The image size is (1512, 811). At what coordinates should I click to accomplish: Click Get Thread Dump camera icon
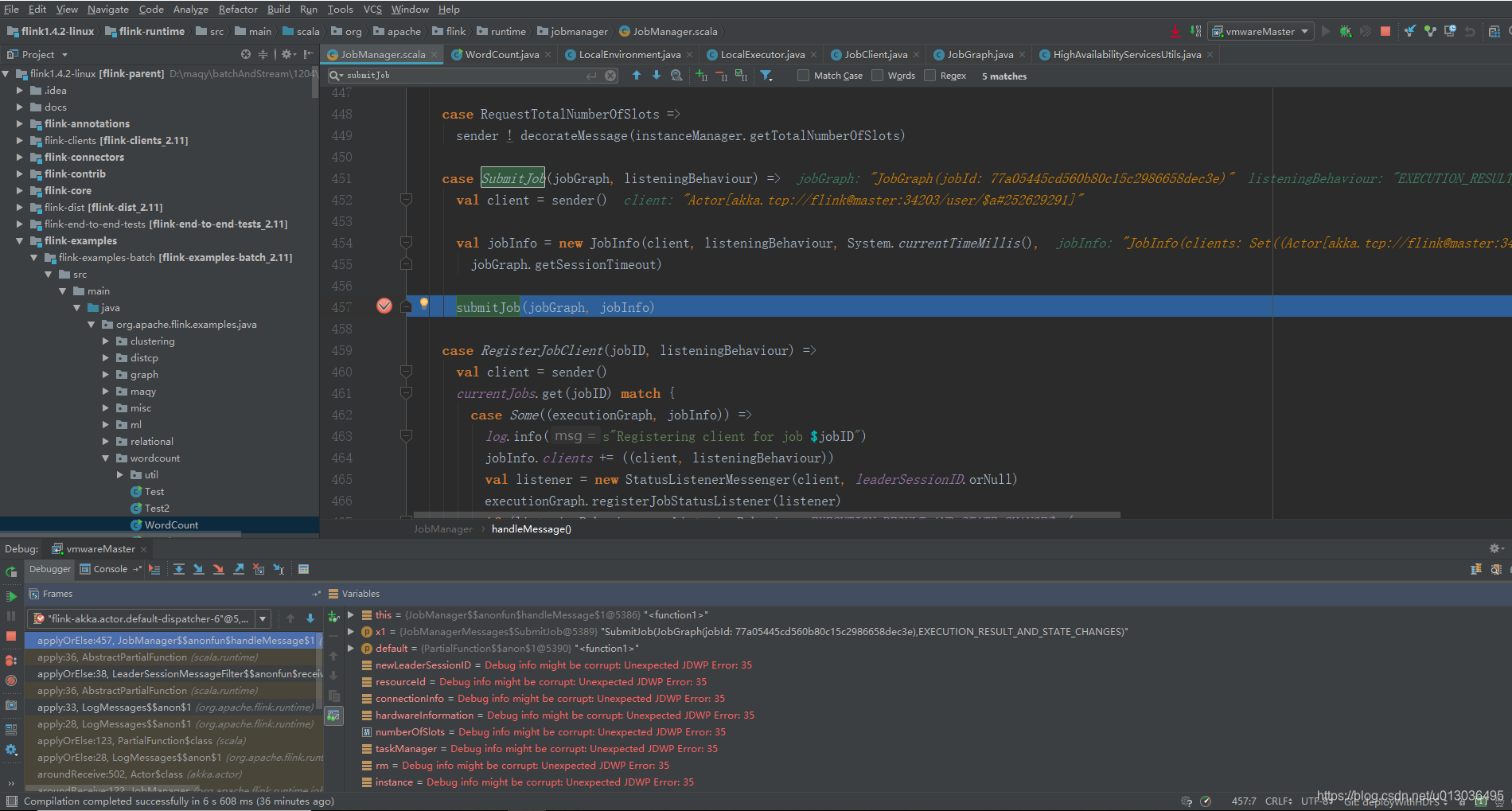point(11,705)
